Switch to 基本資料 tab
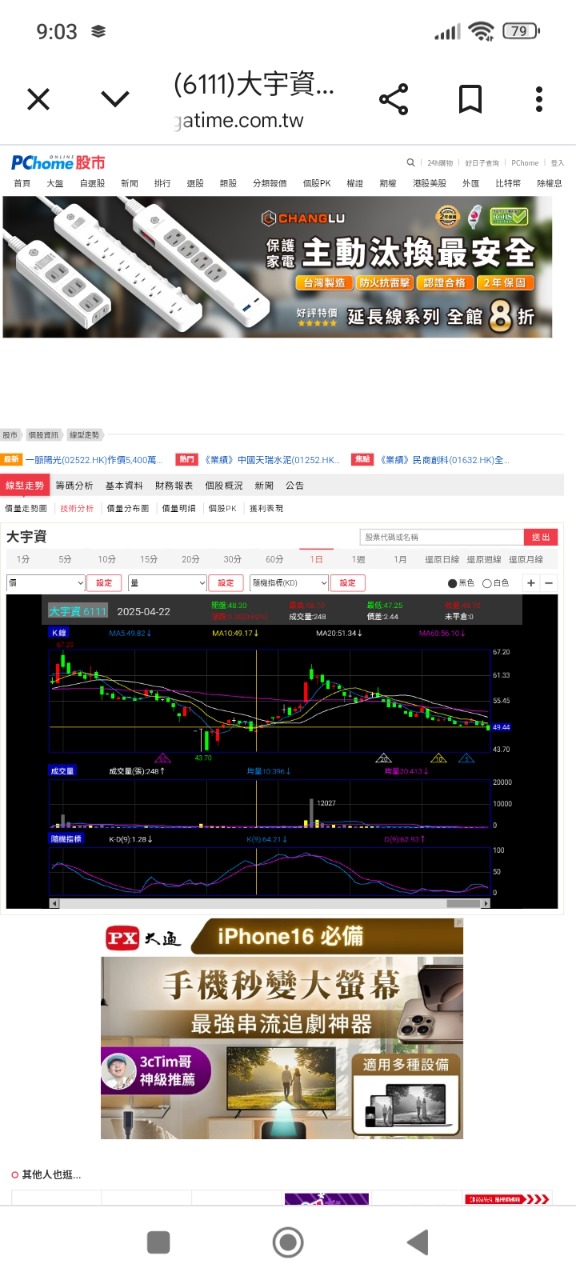The image size is (576, 1280). coord(124,485)
